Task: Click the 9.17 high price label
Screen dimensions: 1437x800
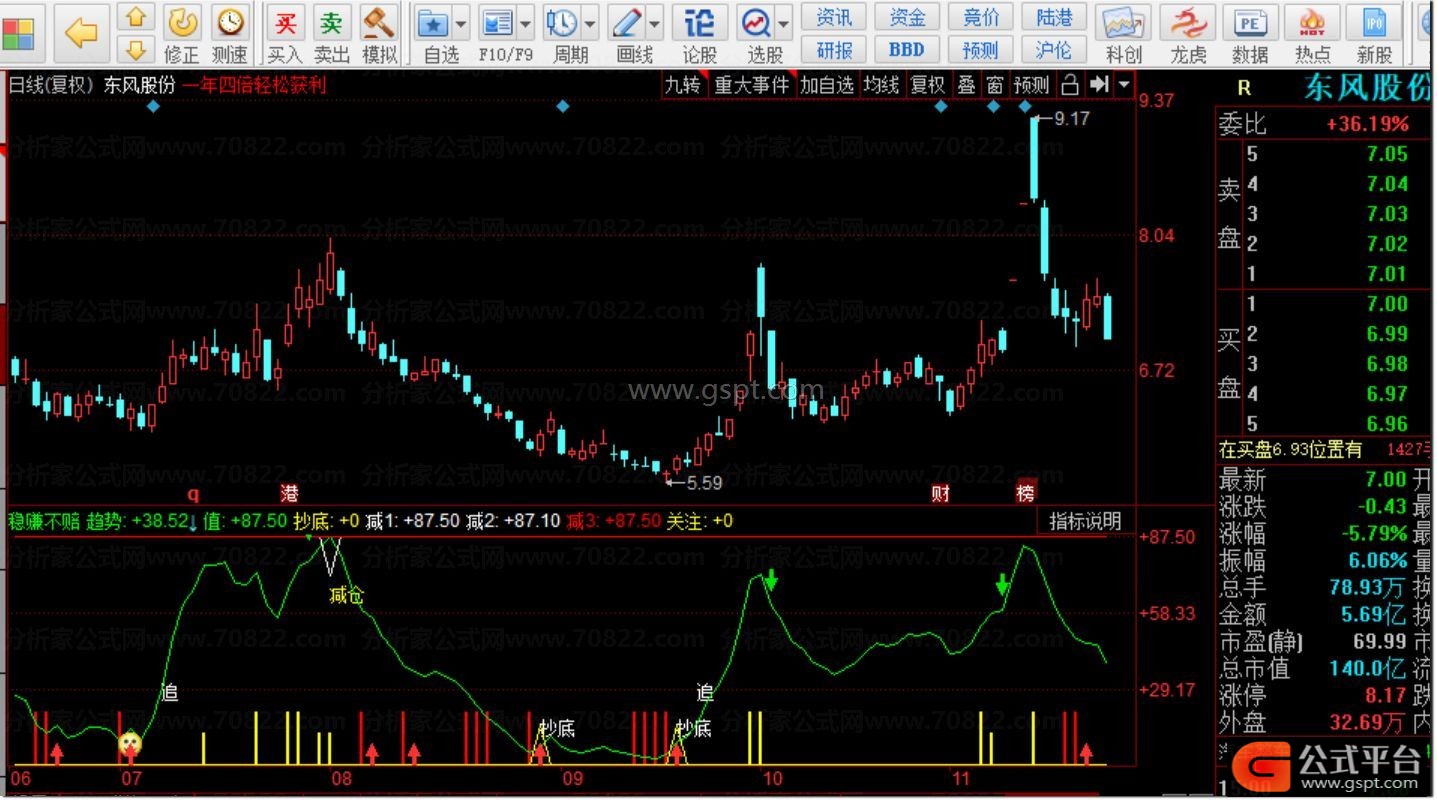Action: [1071, 118]
